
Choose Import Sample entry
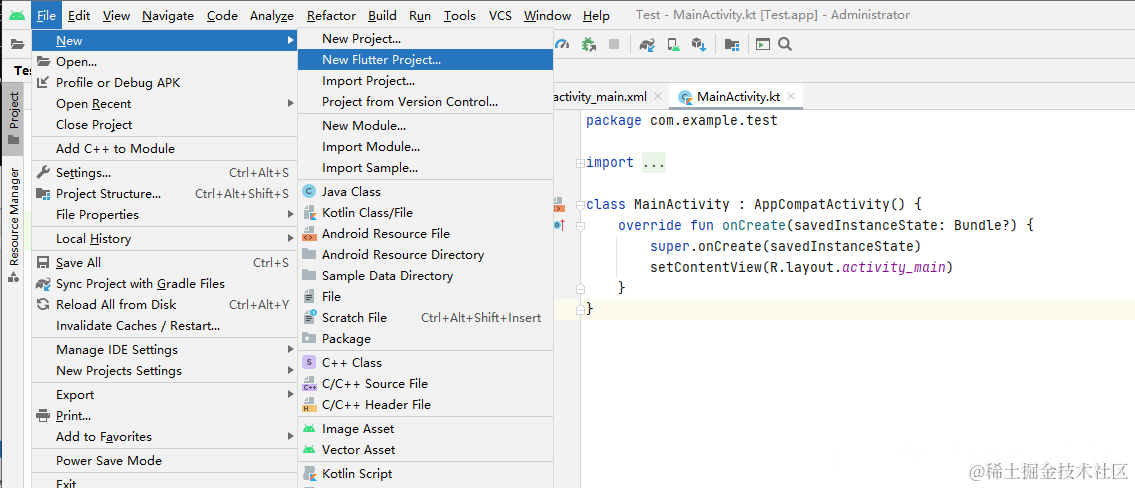(x=425, y=167)
